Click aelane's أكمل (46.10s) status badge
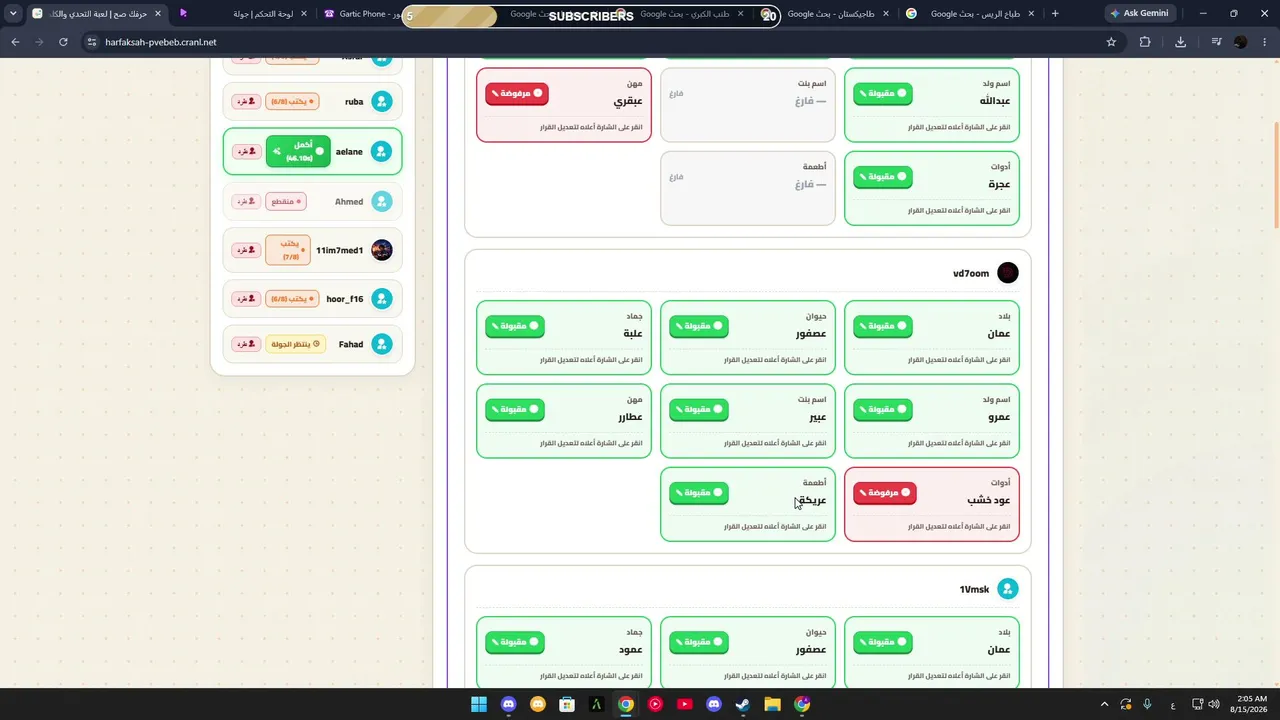This screenshot has height=720, width=1280. click(298, 151)
